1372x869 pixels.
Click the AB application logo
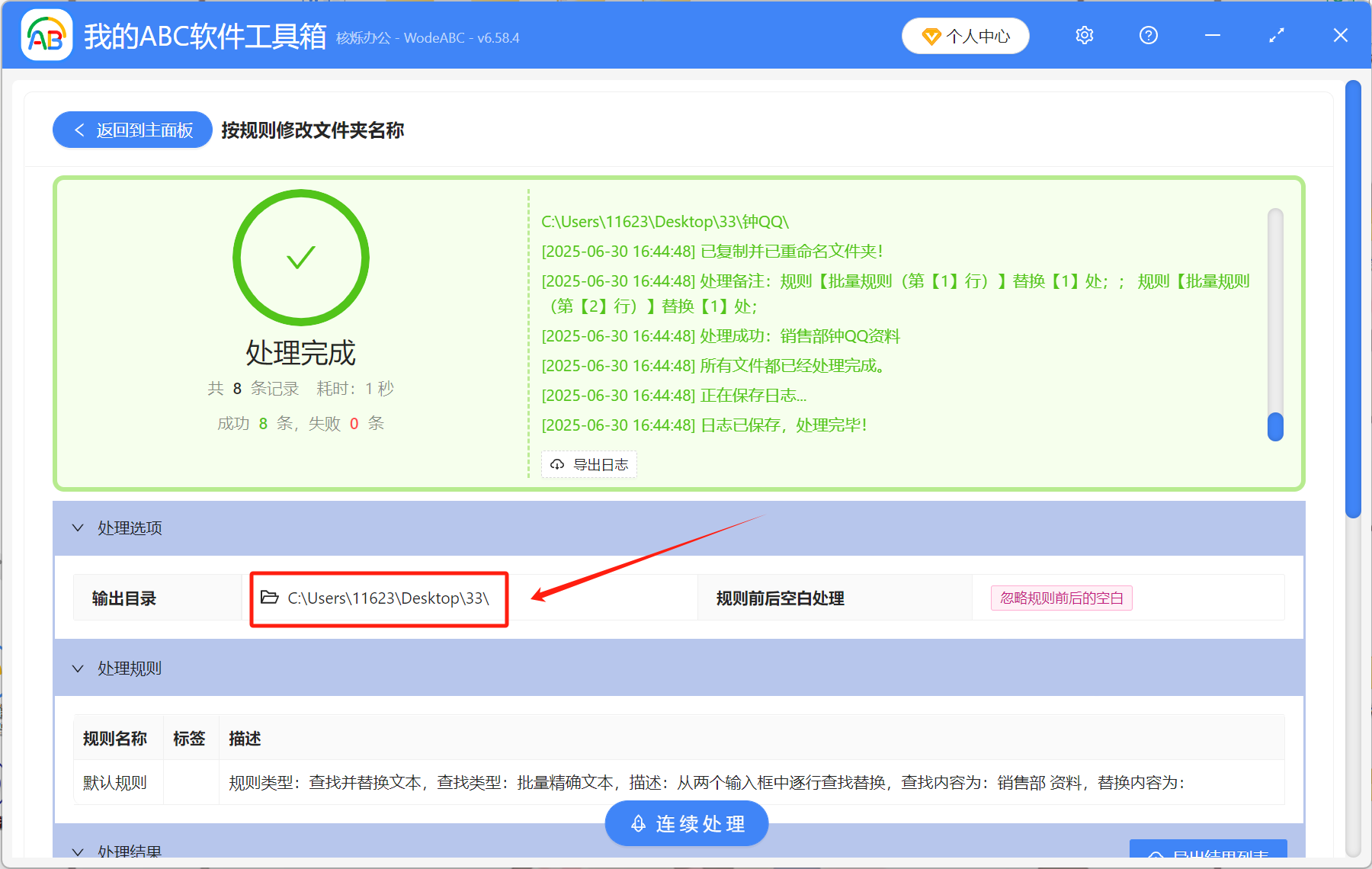(x=46, y=34)
